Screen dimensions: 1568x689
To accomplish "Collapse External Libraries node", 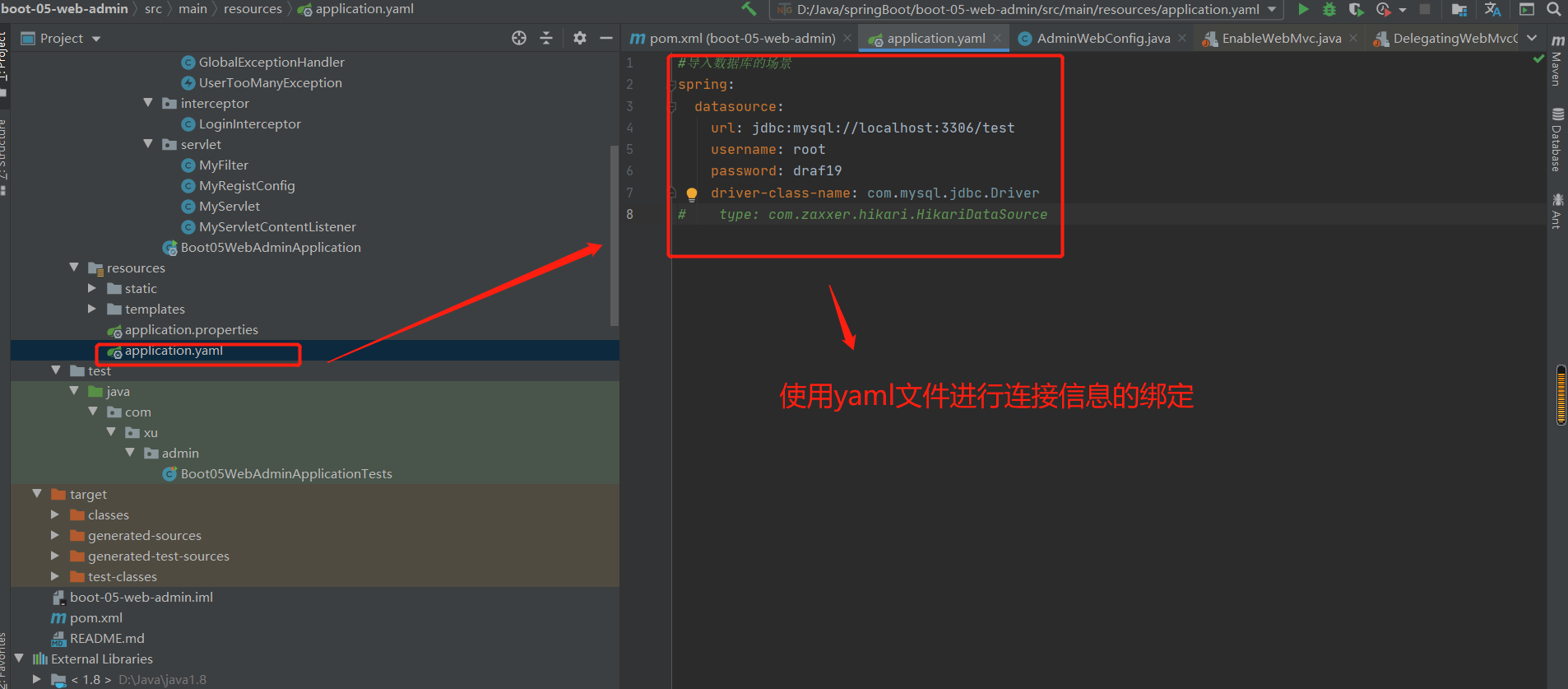I will point(19,659).
